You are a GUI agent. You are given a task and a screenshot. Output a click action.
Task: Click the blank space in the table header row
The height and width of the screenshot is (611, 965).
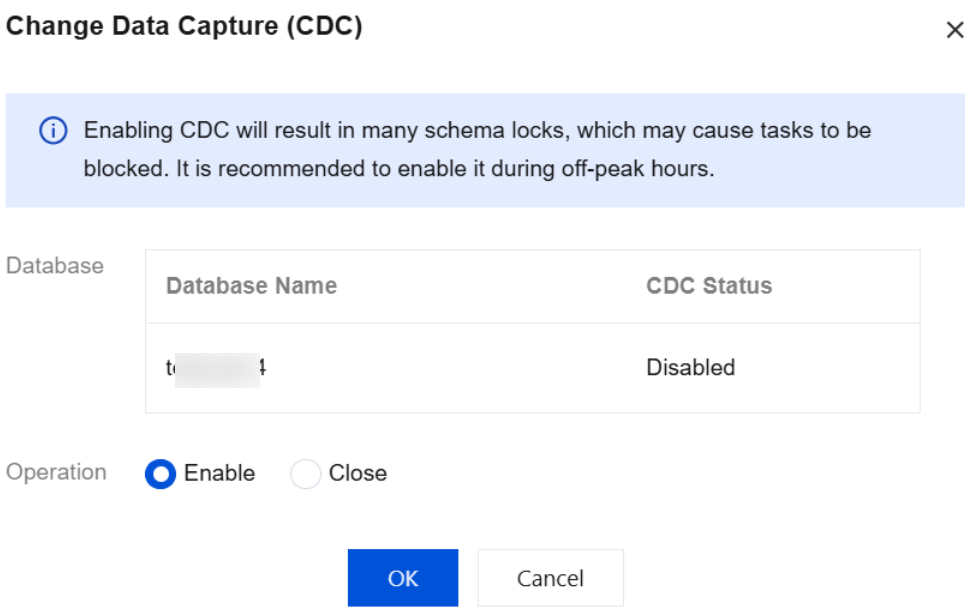pos(490,286)
